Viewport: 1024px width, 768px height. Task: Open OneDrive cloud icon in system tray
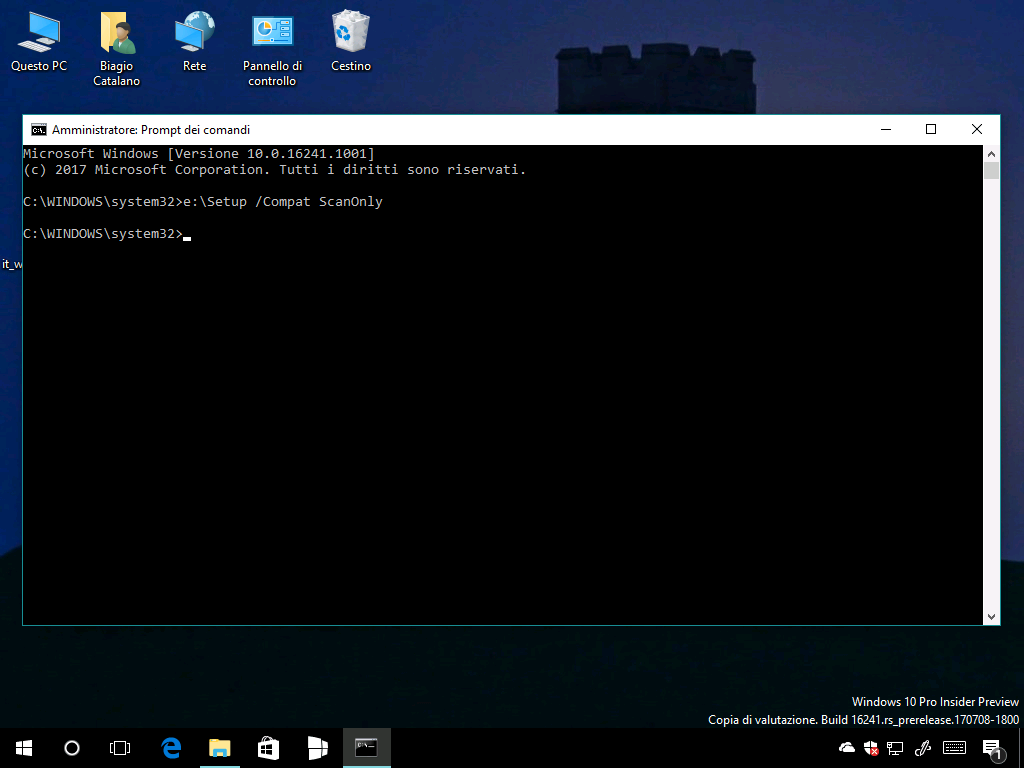[x=846, y=748]
